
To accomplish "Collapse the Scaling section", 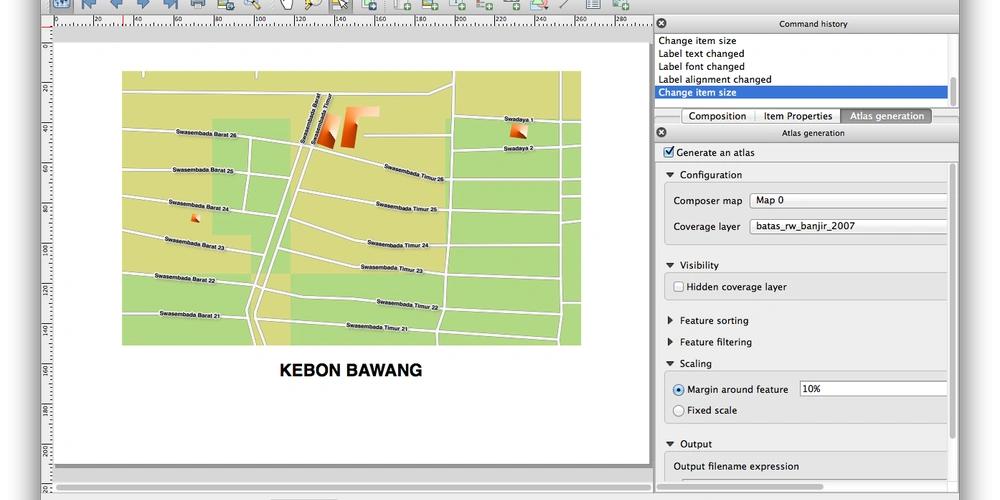I will [670, 364].
